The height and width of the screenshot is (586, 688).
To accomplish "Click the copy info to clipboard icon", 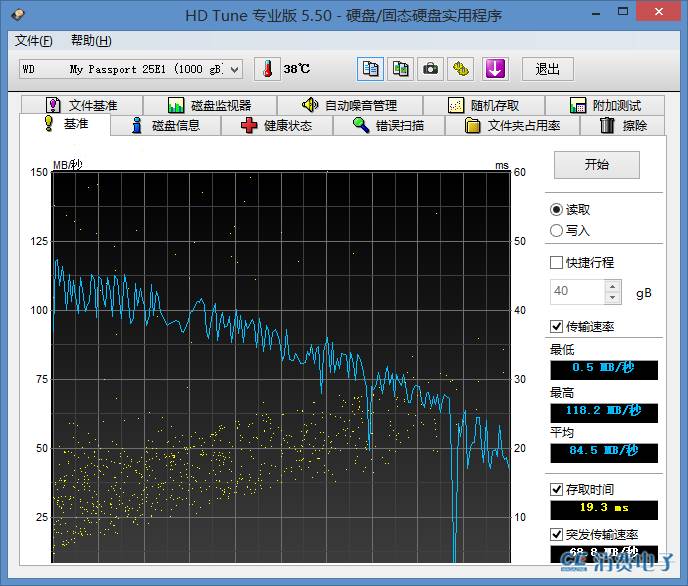I will (371, 69).
